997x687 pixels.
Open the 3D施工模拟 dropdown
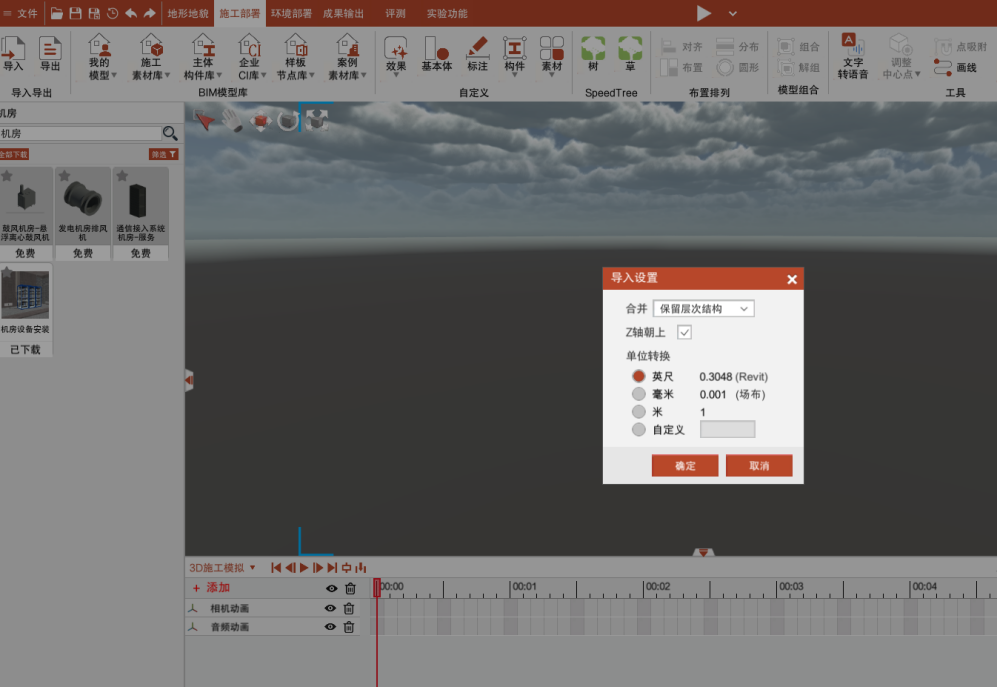(x=220, y=567)
